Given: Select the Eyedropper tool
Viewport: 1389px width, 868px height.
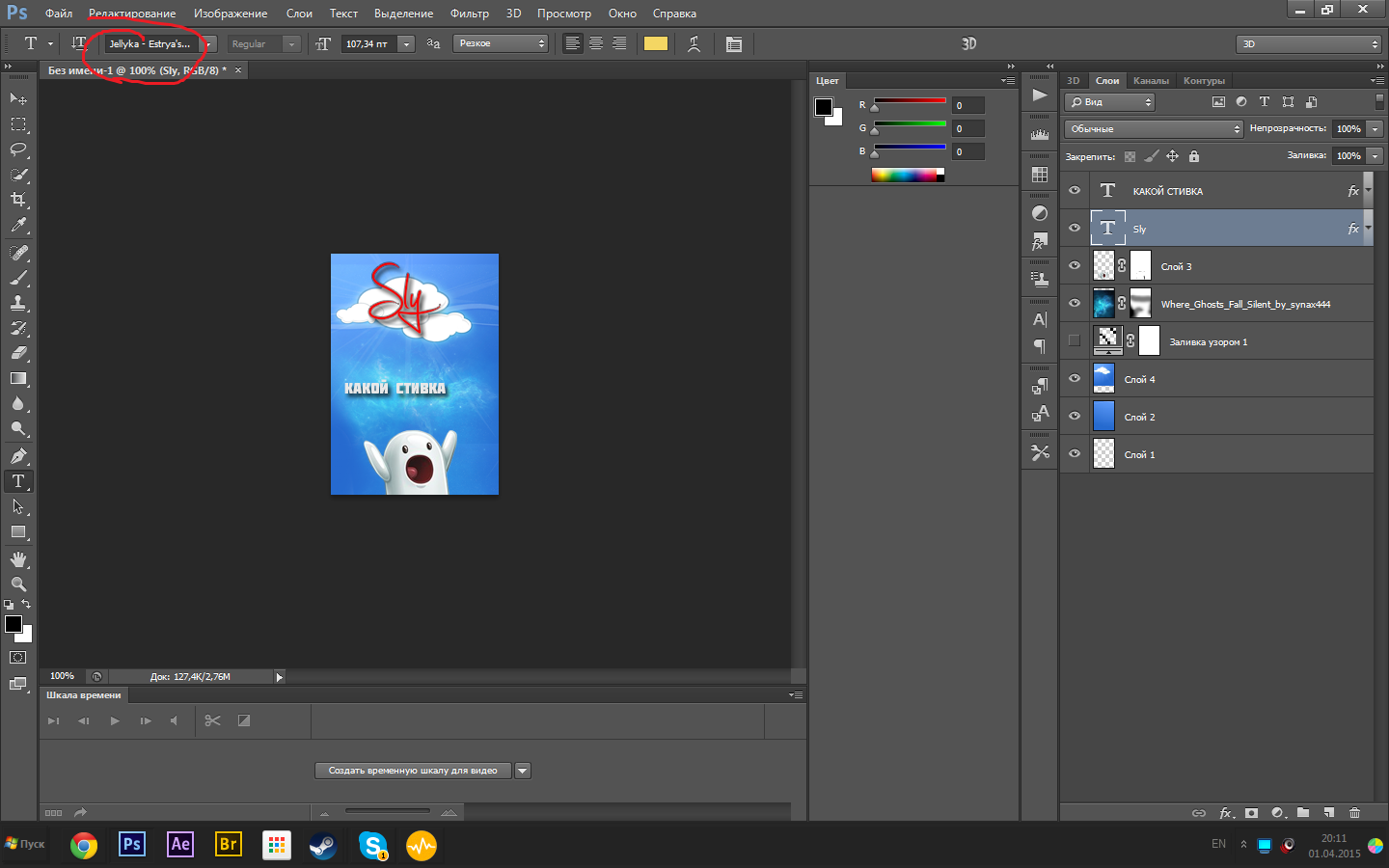Looking at the screenshot, I should pyautogui.click(x=18, y=225).
